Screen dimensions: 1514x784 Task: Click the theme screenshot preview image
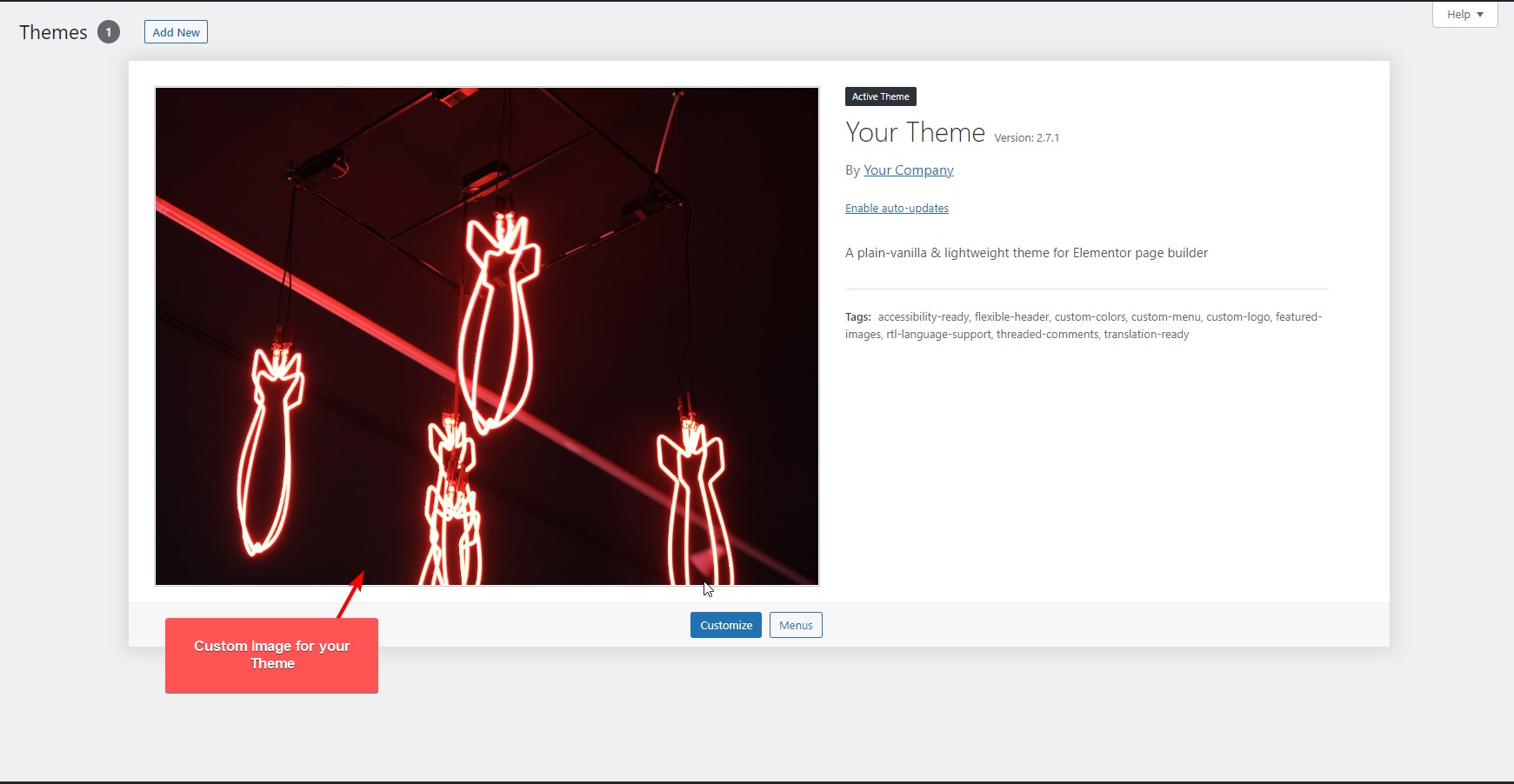[486, 334]
